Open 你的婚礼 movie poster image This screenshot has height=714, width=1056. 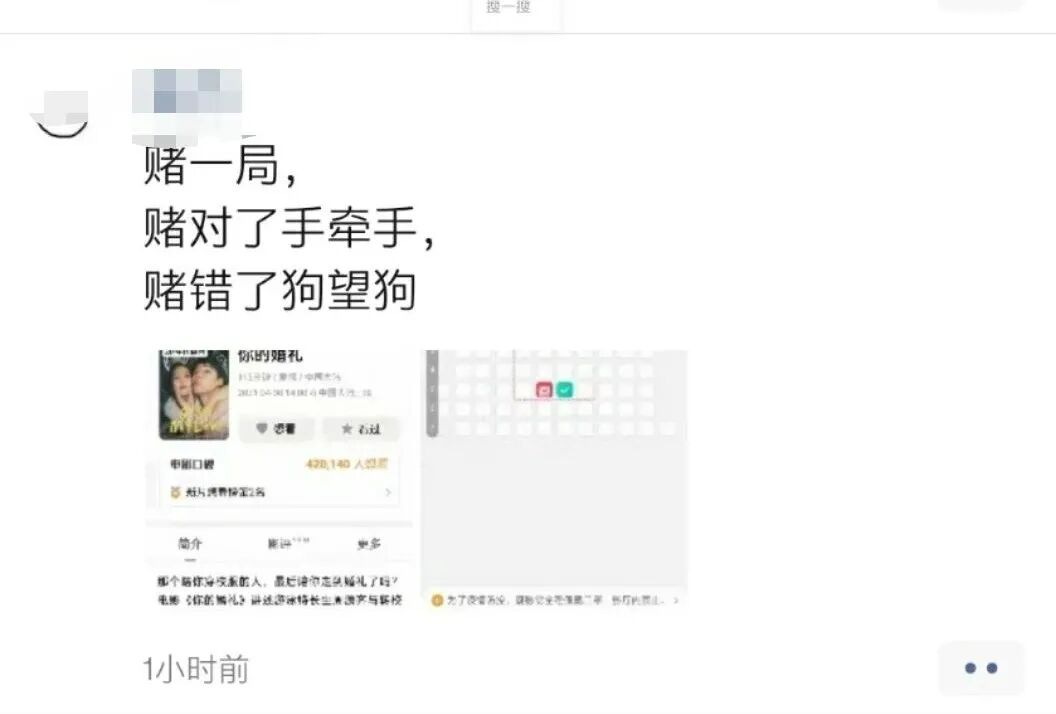[x=194, y=395]
